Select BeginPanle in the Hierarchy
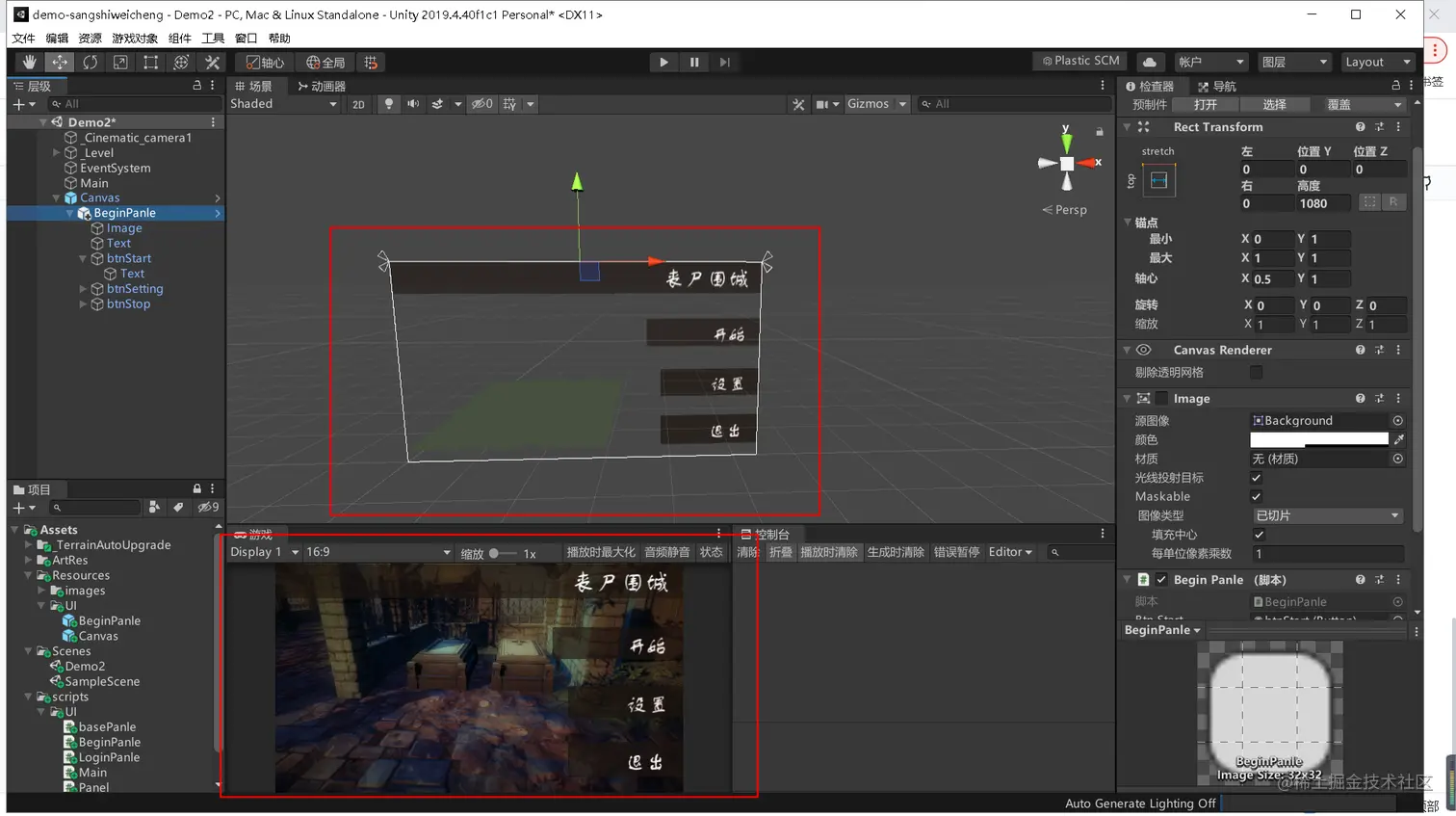 [124, 213]
